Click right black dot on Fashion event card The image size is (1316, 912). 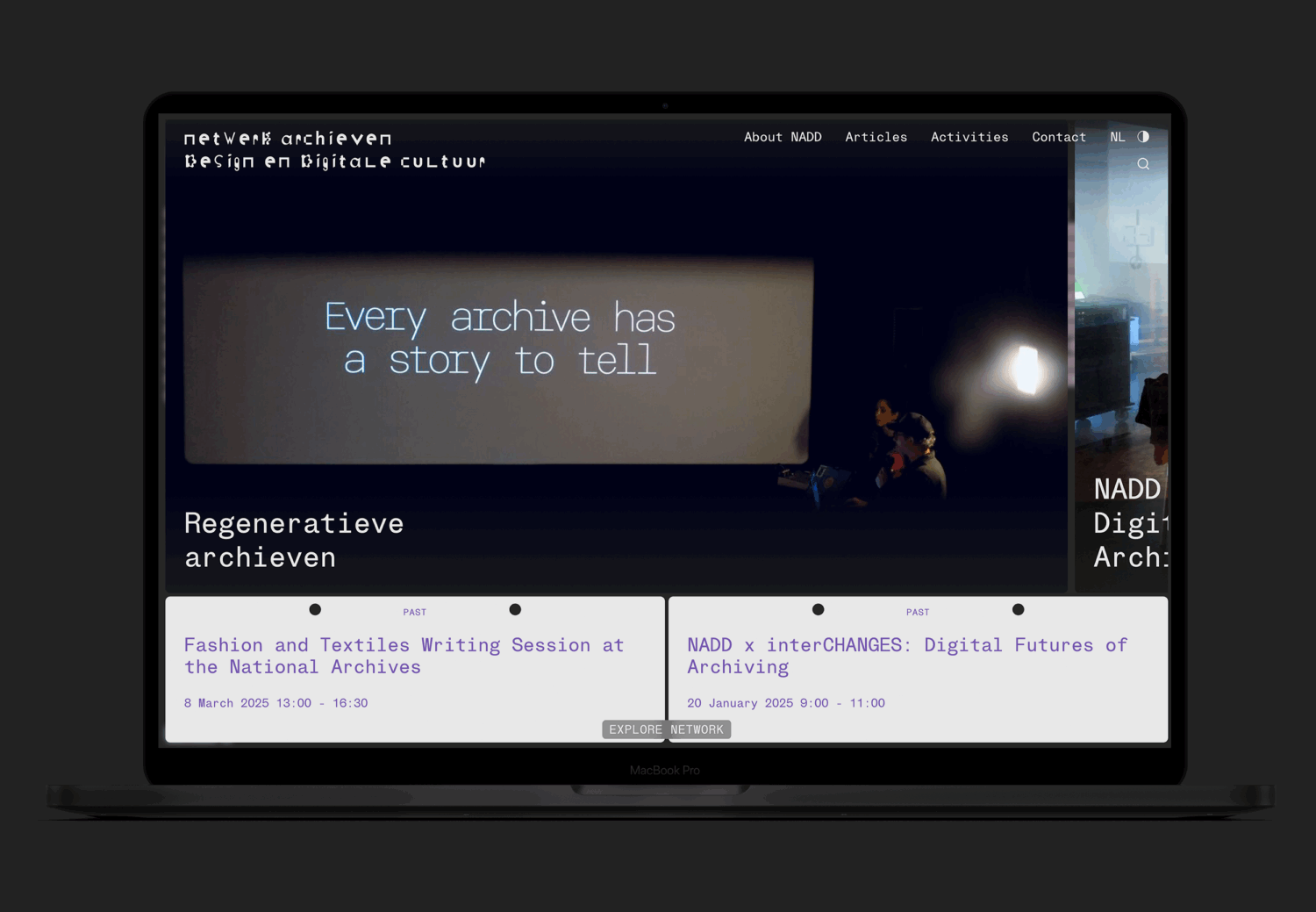point(515,609)
